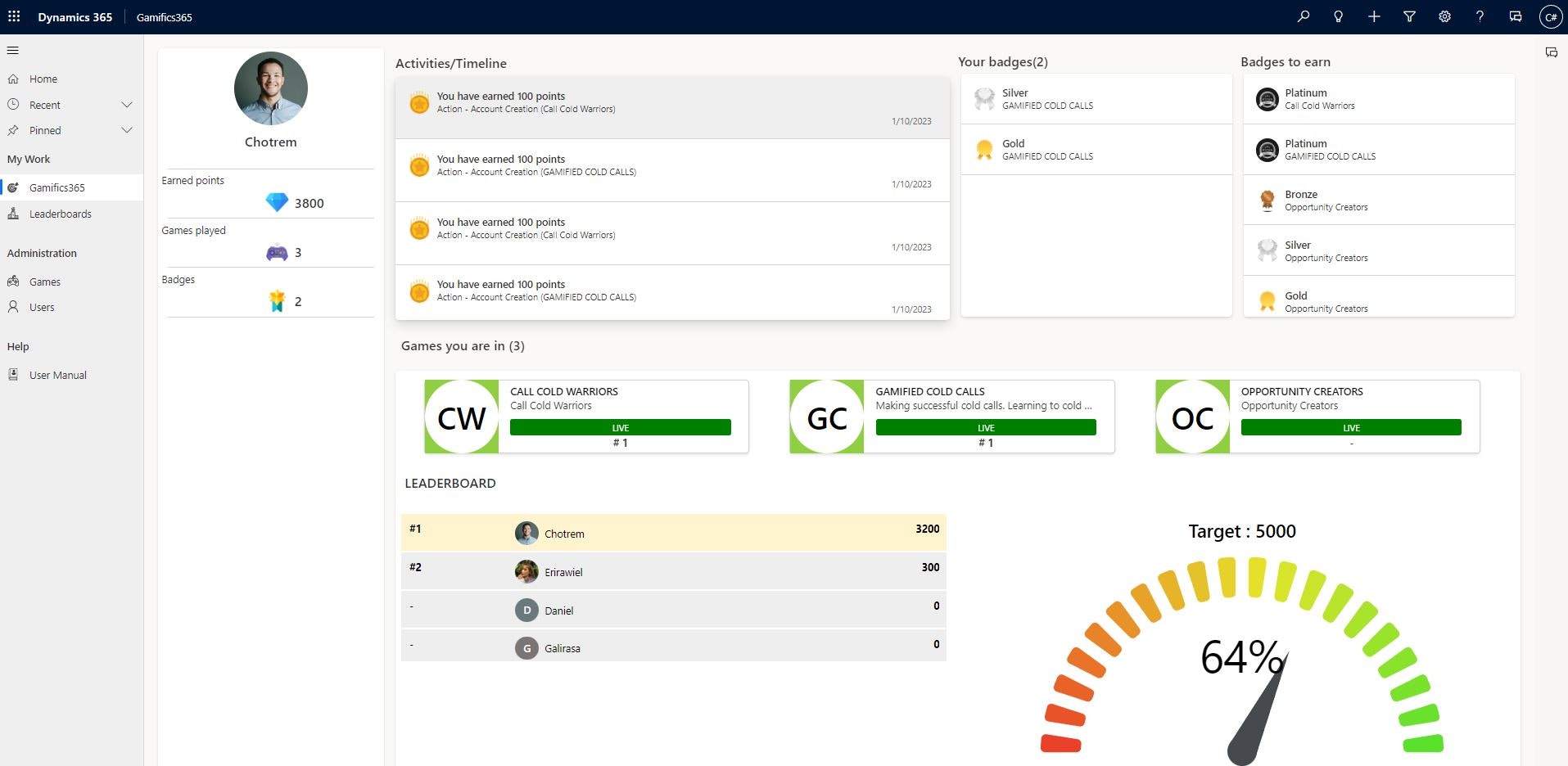Image resolution: width=1568 pixels, height=766 pixels.
Task: Open the Dynamics 365 app launcher grid
Action: 14,16
